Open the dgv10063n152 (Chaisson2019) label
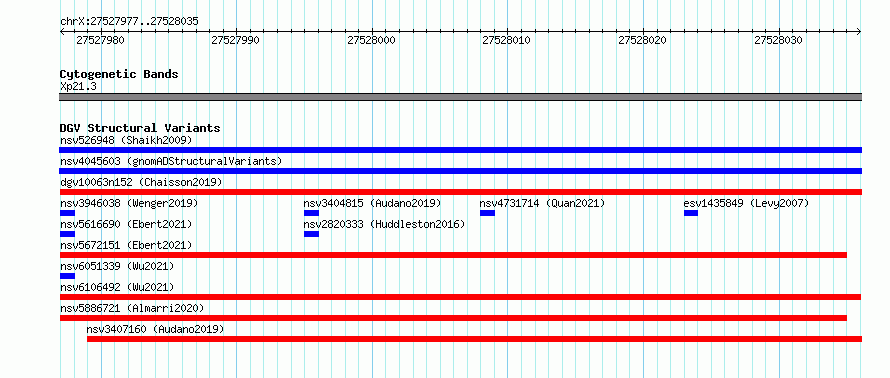The width and height of the screenshot is (890, 378). click(x=141, y=182)
